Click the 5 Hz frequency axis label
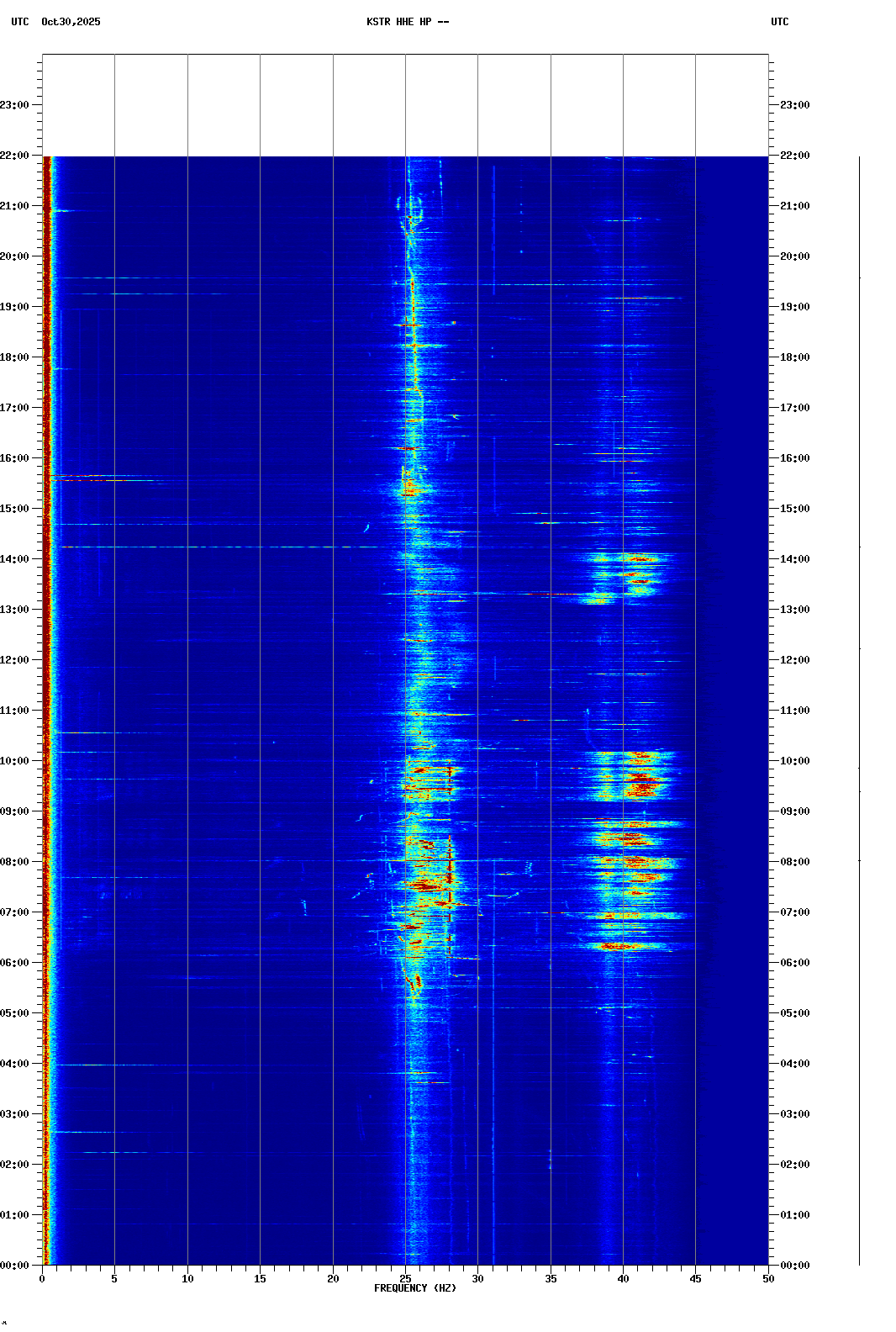The image size is (896, 1332). point(114,1279)
